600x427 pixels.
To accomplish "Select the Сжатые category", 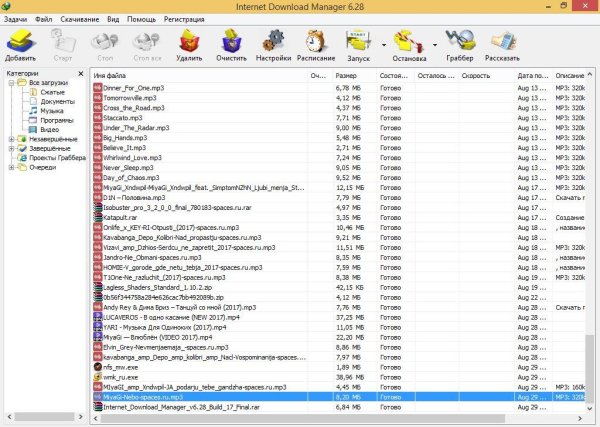I will pyautogui.click(x=52, y=92).
